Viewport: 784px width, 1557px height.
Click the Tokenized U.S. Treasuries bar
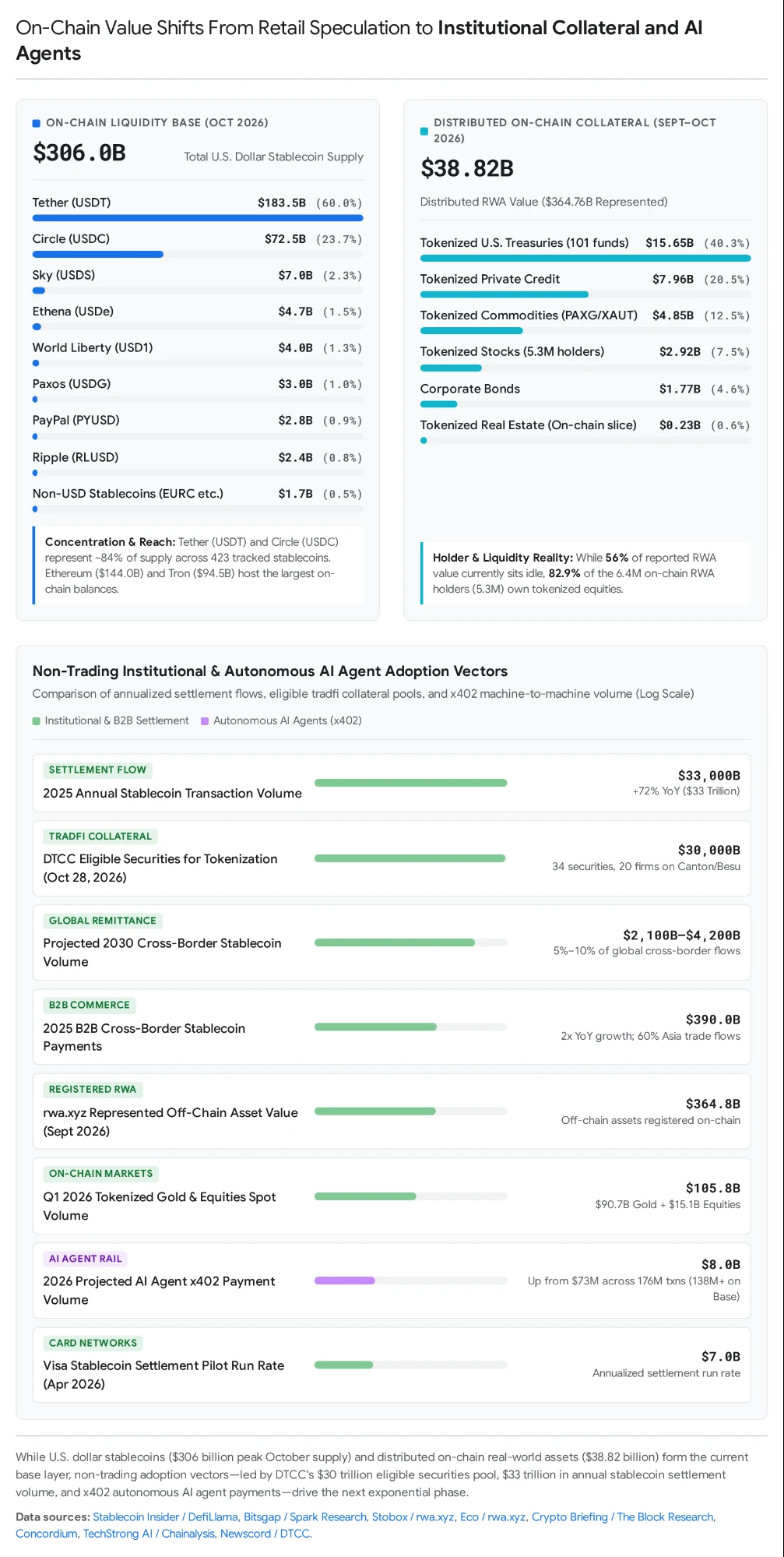[585, 258]
